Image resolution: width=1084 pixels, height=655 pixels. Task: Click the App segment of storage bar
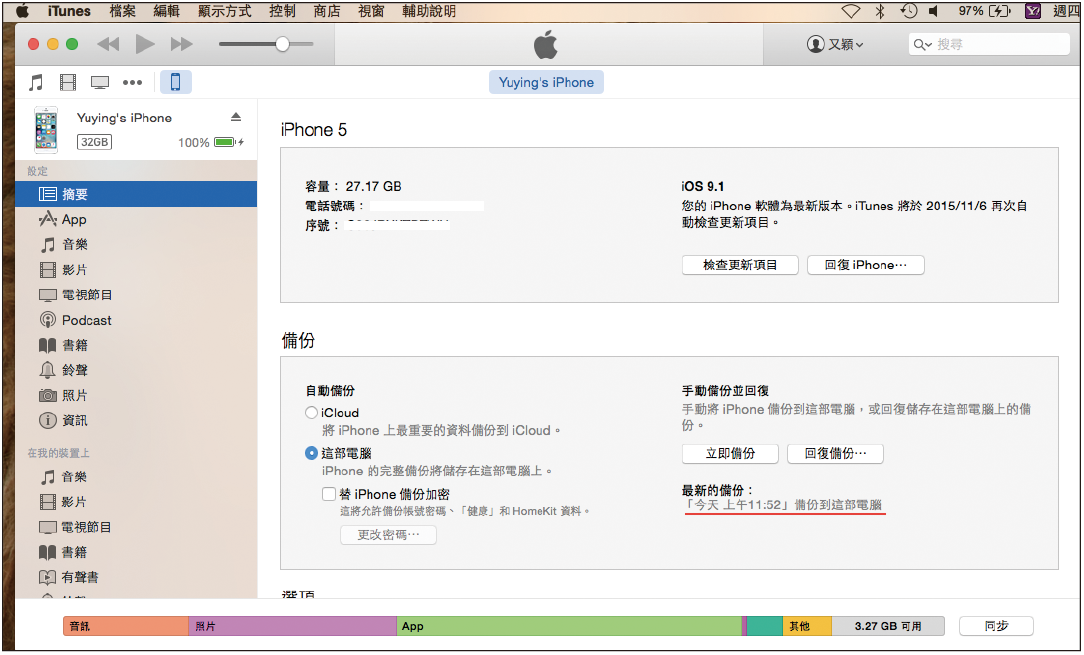[569, 626]
